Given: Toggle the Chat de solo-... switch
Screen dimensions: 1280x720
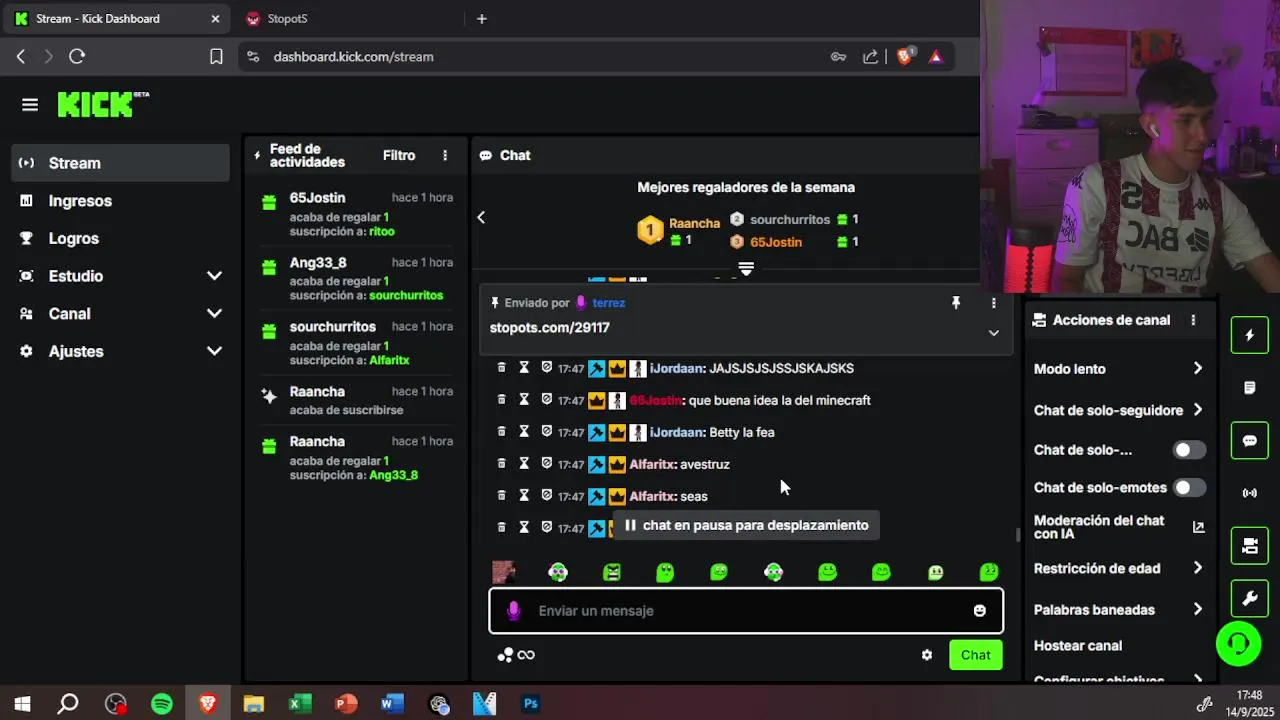Looking at the screenshot, I should tap(1189, 450).
